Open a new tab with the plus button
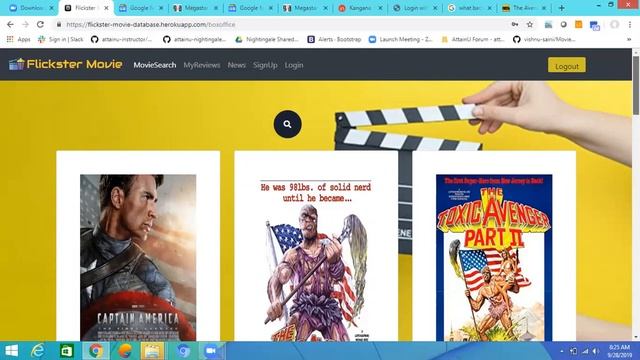The height and width of the screenshot is (360, 640). tap(562, 8)
